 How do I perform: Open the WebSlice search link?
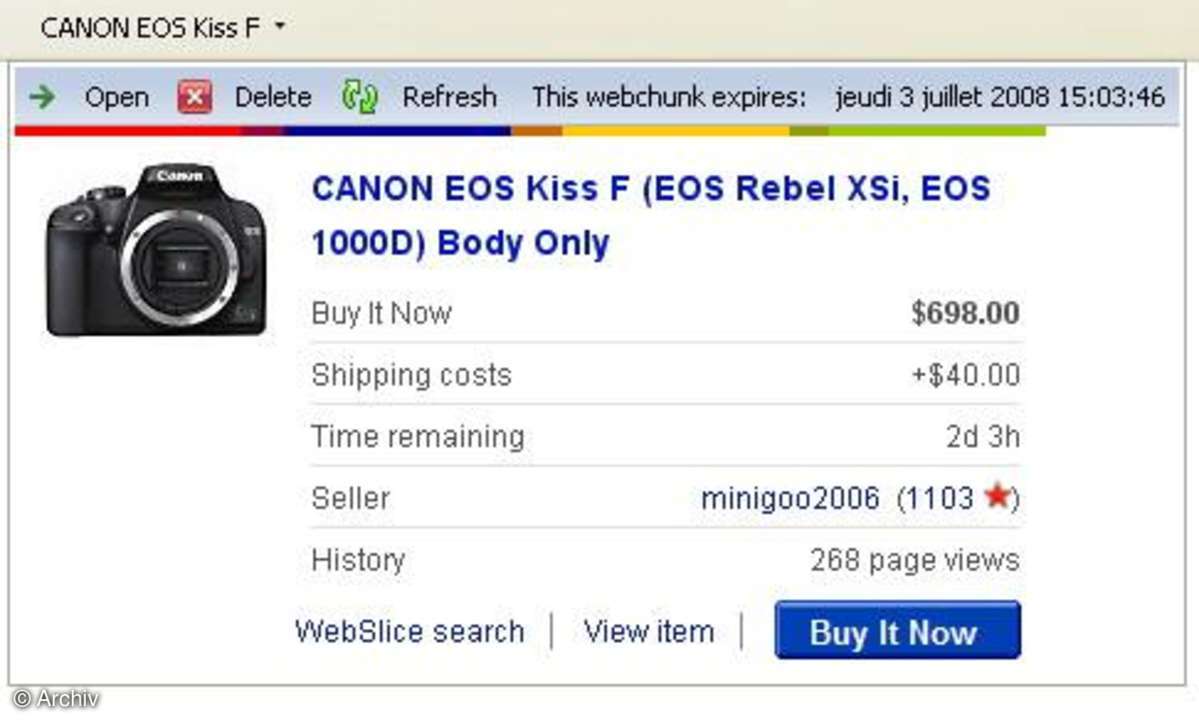point(410,631)
